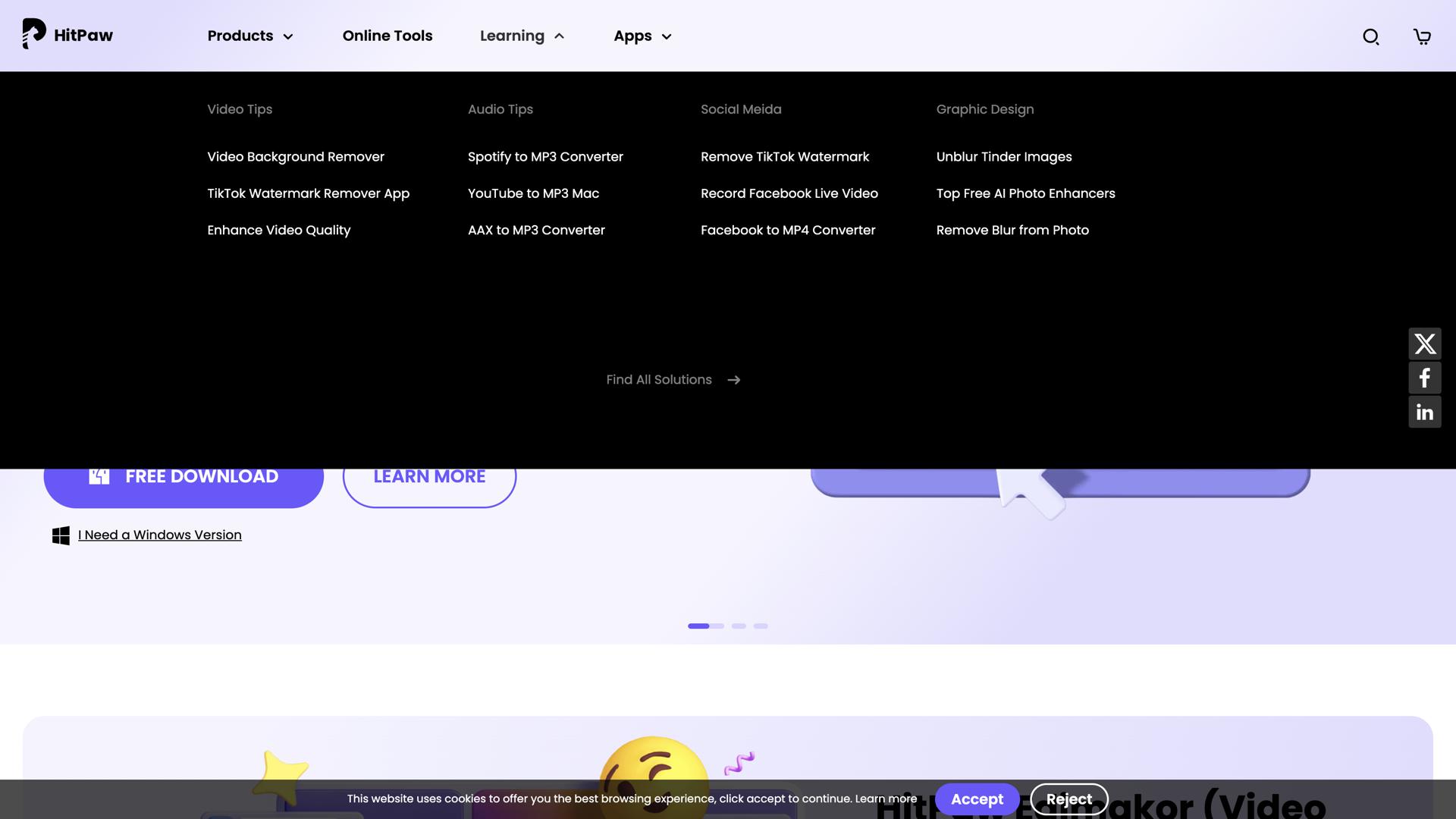The height and width of the screenshot is (819, 1456).
Task: Select Spotify to MP3 Converter entry
Action: (x=545, y=157)
